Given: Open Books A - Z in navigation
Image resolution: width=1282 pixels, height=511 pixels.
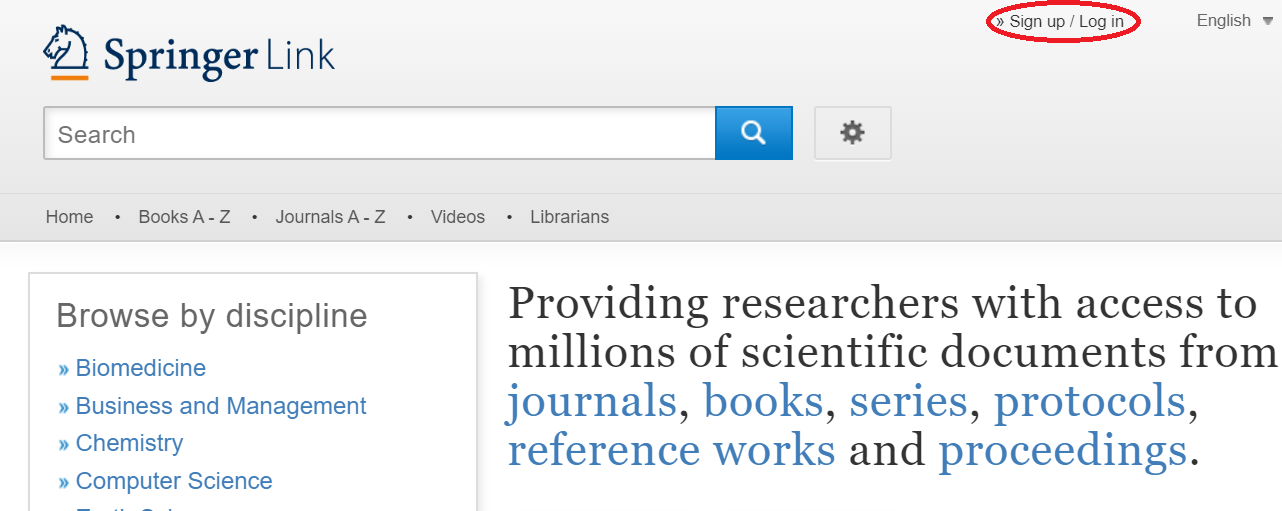Looking at the screenshot, I should [184, 217].
